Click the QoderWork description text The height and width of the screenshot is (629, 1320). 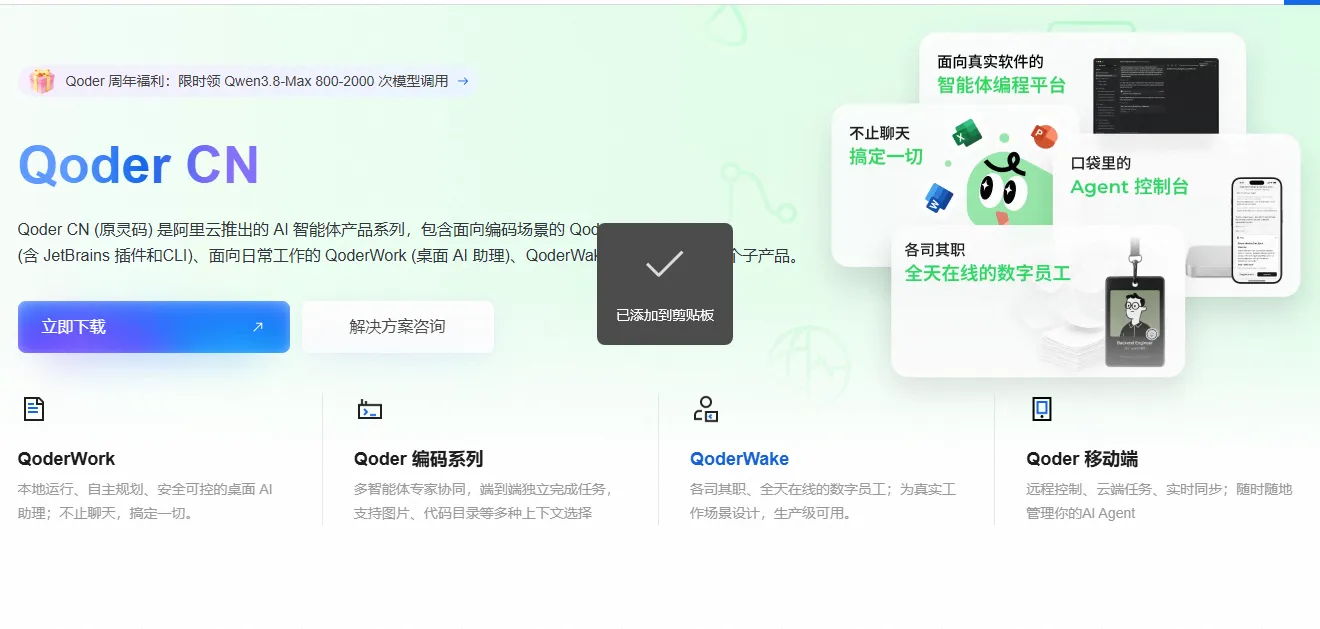pos(145,501)
